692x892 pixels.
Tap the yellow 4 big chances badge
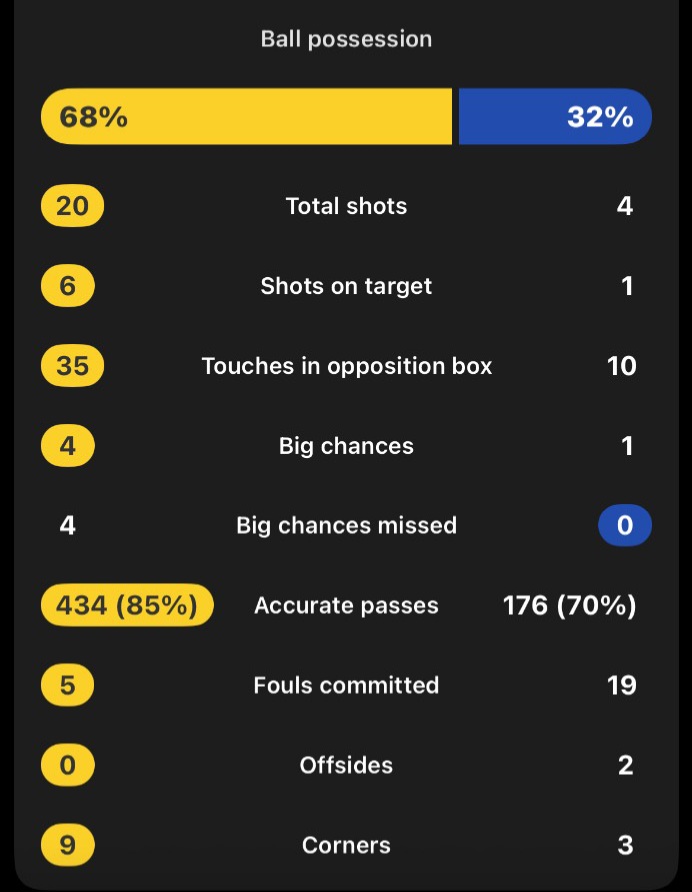pyautogui.click(x=68, y=445)
